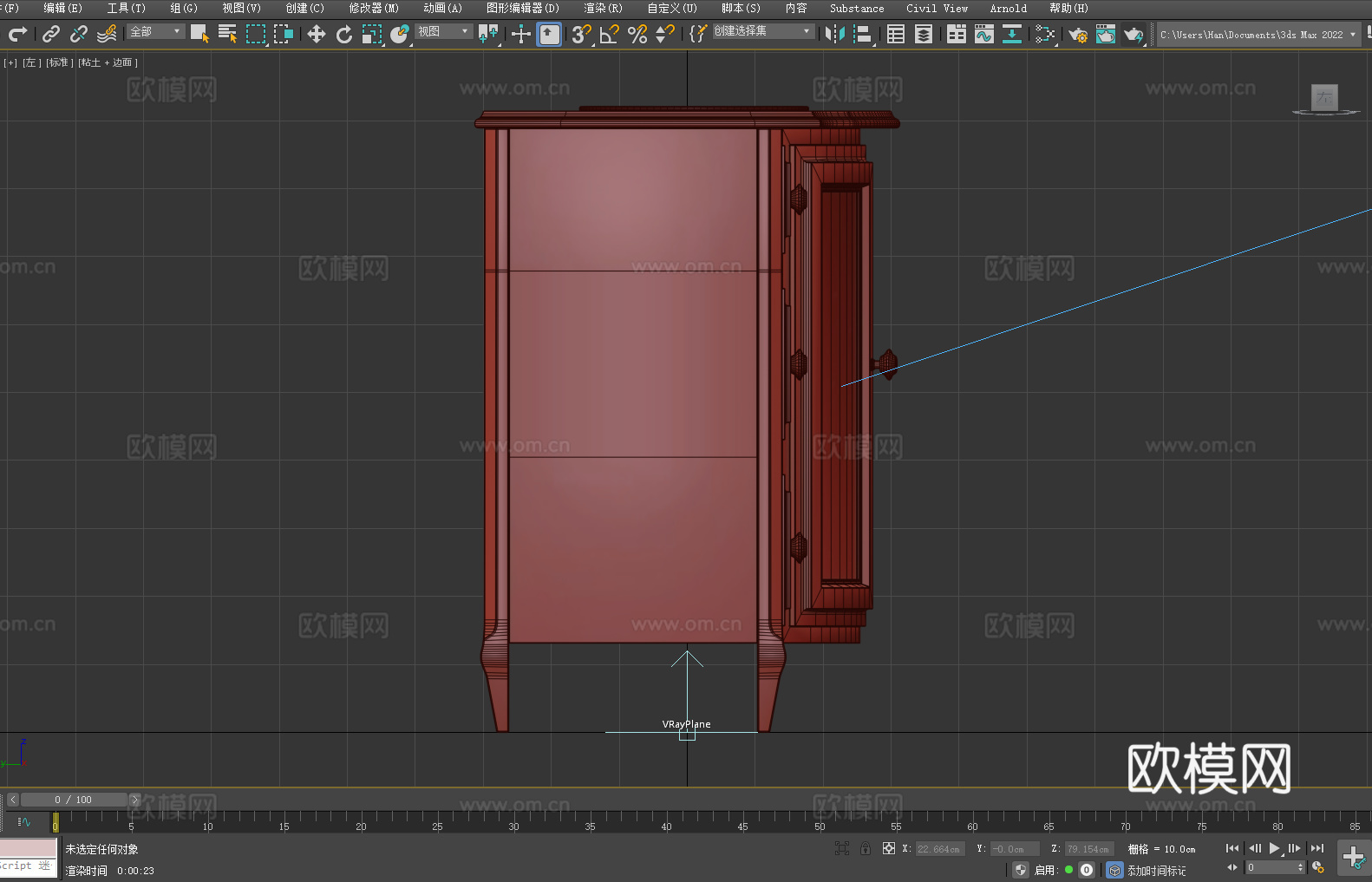The image size is (1372, 882).
Task: Toggle Angle Snap
Action: pos(610,34)
